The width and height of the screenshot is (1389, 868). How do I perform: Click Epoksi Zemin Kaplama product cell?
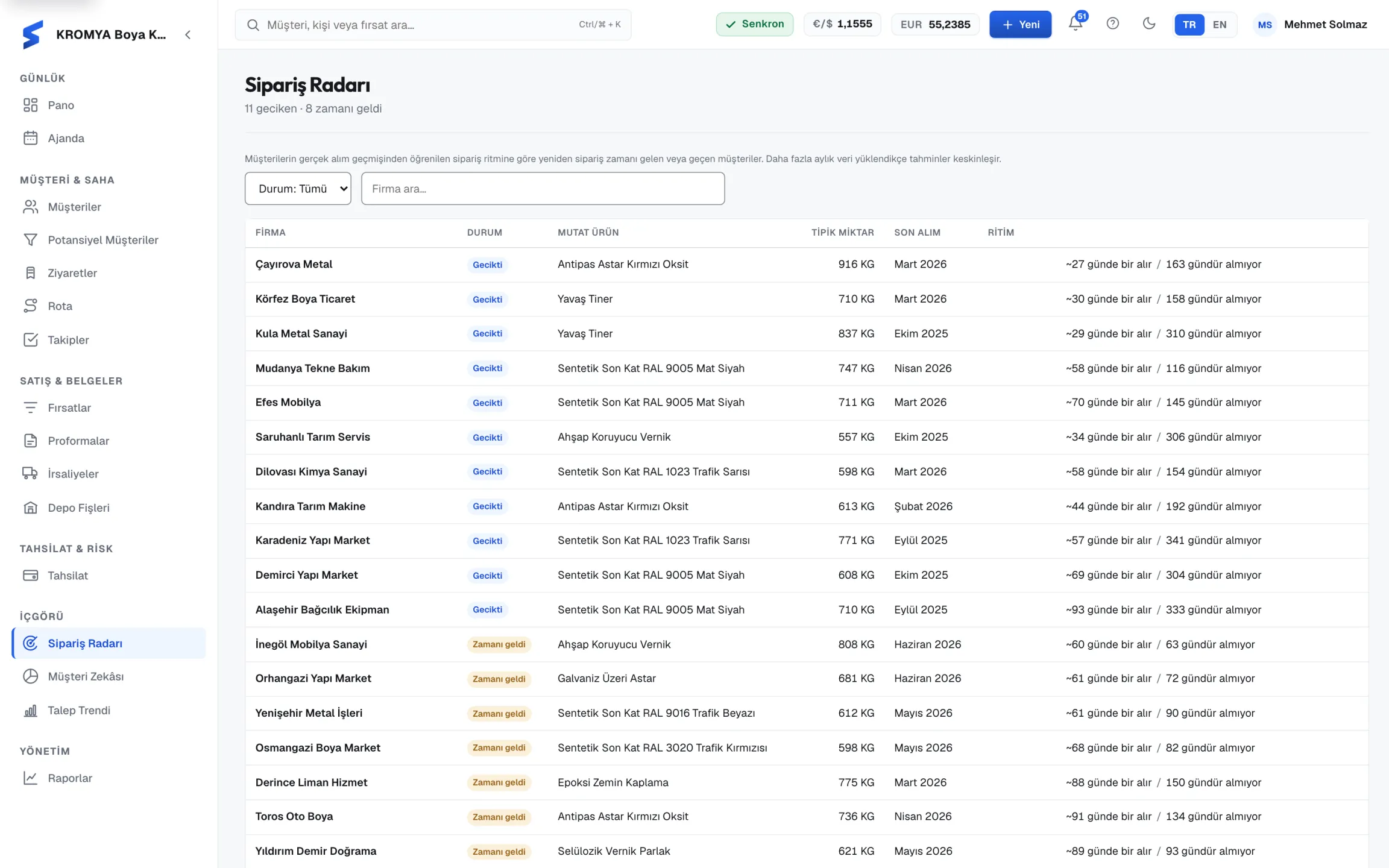coord(613,782)
